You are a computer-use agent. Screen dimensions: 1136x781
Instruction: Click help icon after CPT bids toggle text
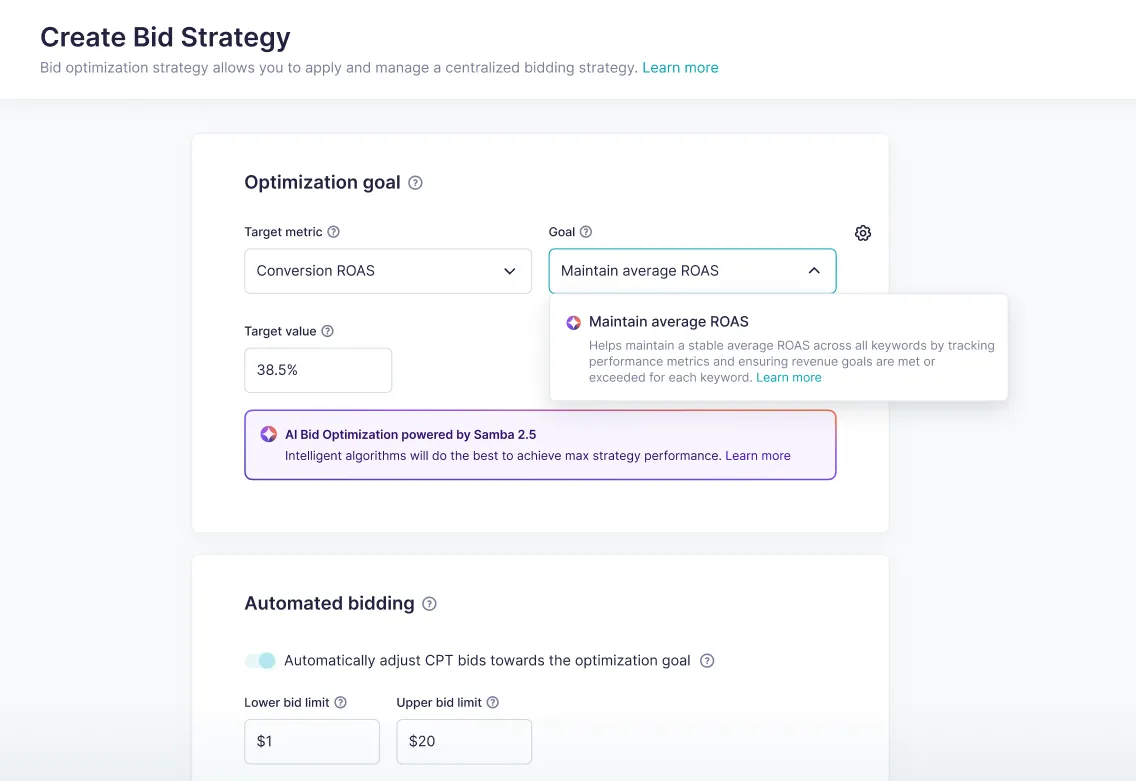click(707, 661)
